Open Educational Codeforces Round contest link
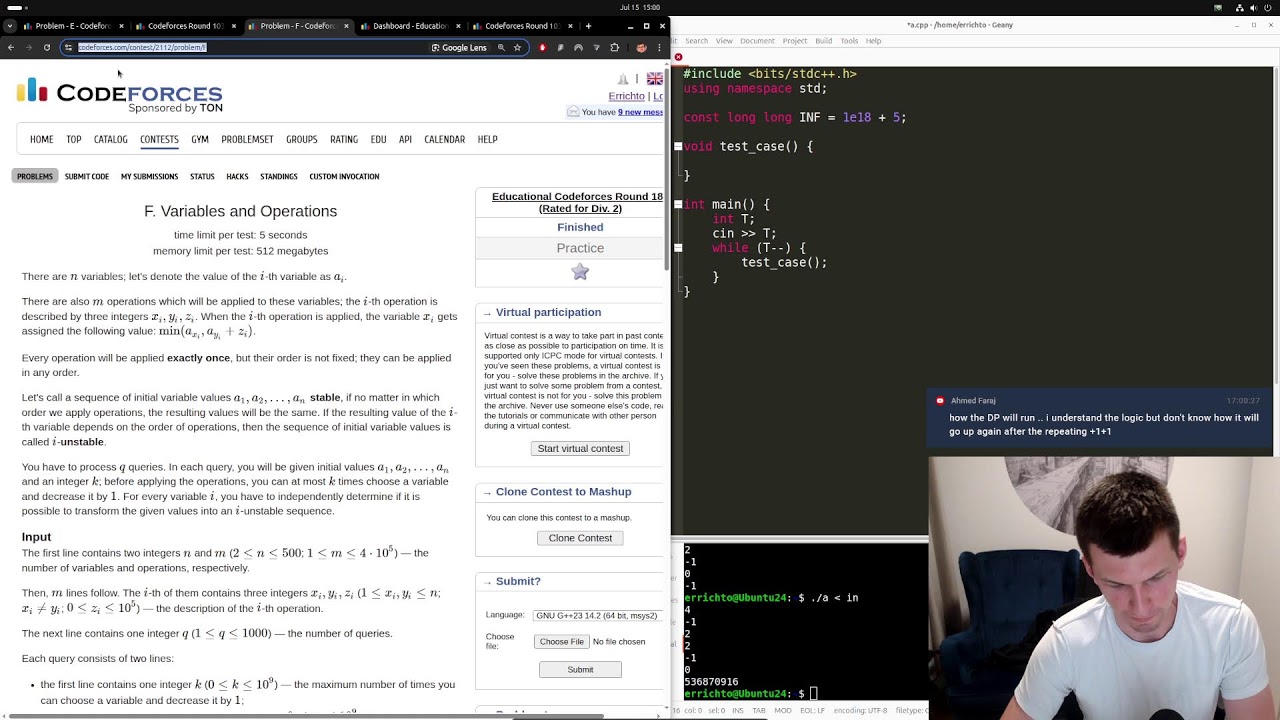This screenshot has width=1280, height=720. coord(577,202)
